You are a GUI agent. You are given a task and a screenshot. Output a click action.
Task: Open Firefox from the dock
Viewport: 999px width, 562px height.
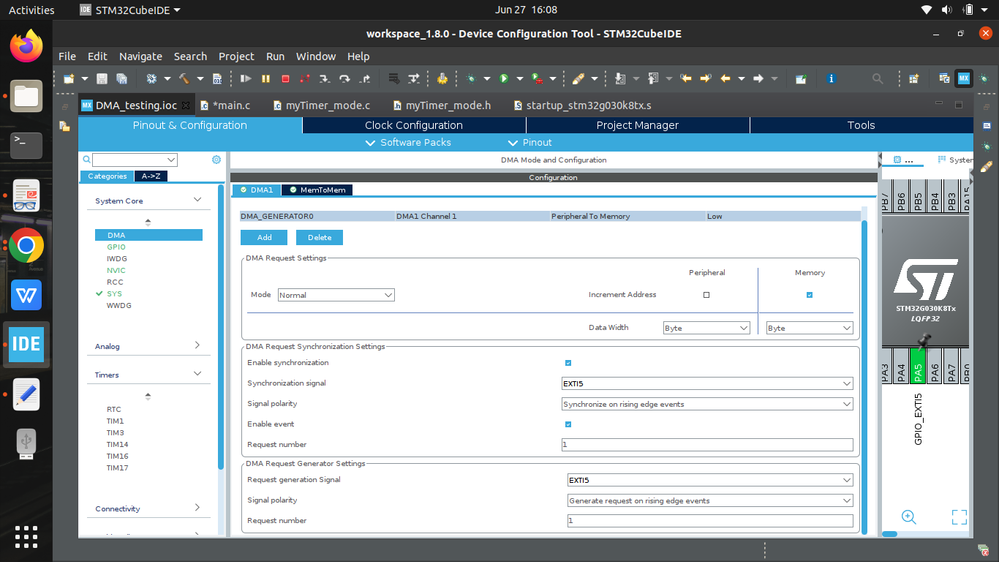[x=26, y=46]
